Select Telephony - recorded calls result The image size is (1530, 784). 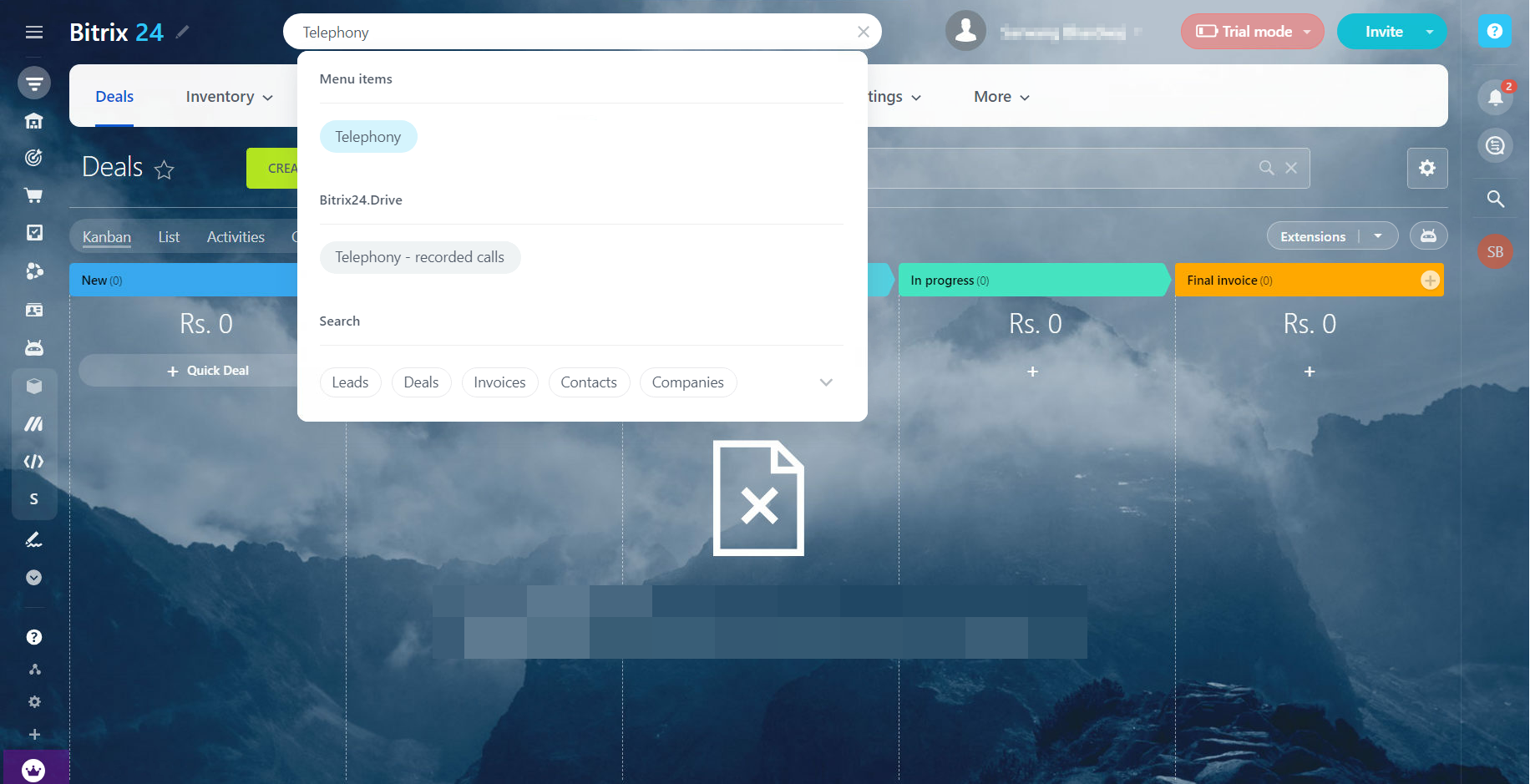coord(420,257)
